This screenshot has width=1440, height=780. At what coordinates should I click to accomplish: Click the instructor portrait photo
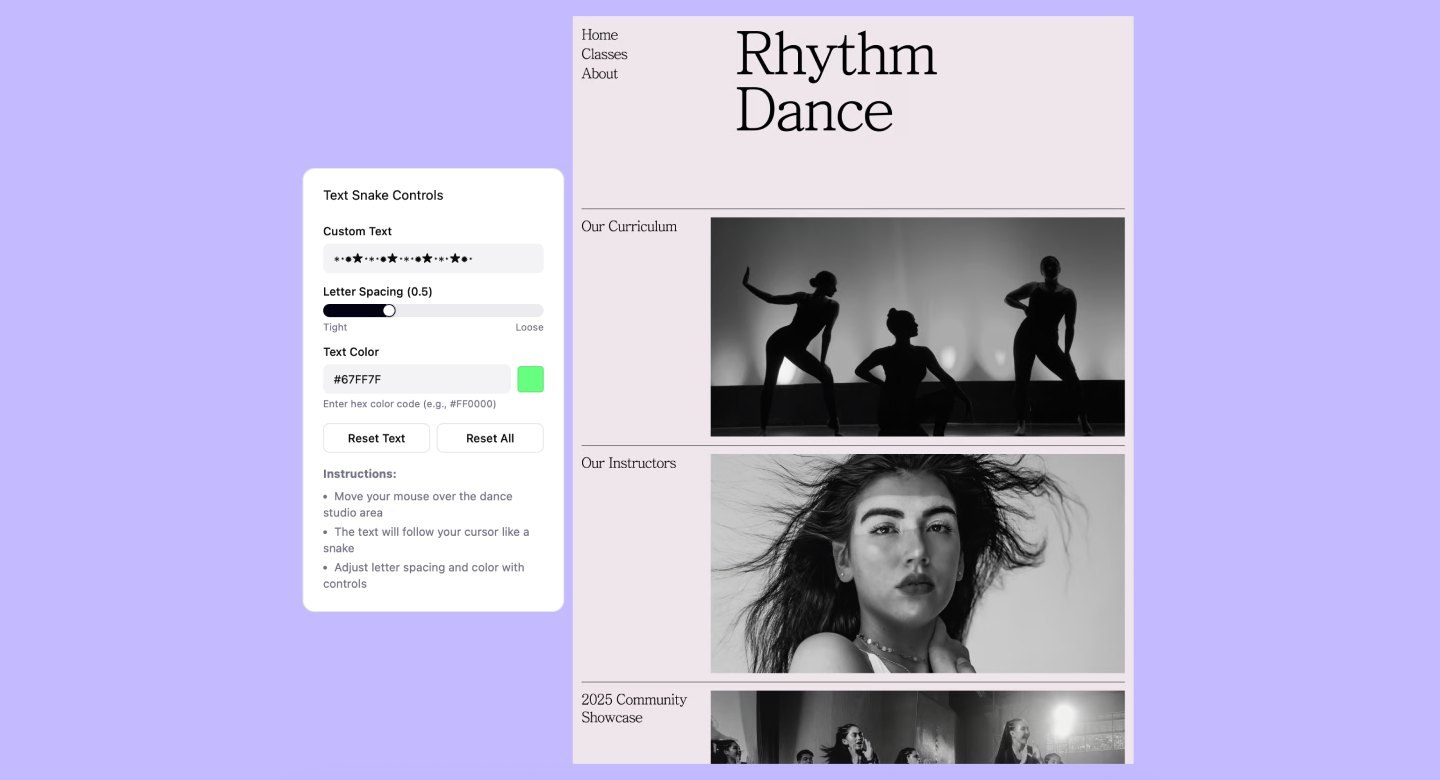917,562
